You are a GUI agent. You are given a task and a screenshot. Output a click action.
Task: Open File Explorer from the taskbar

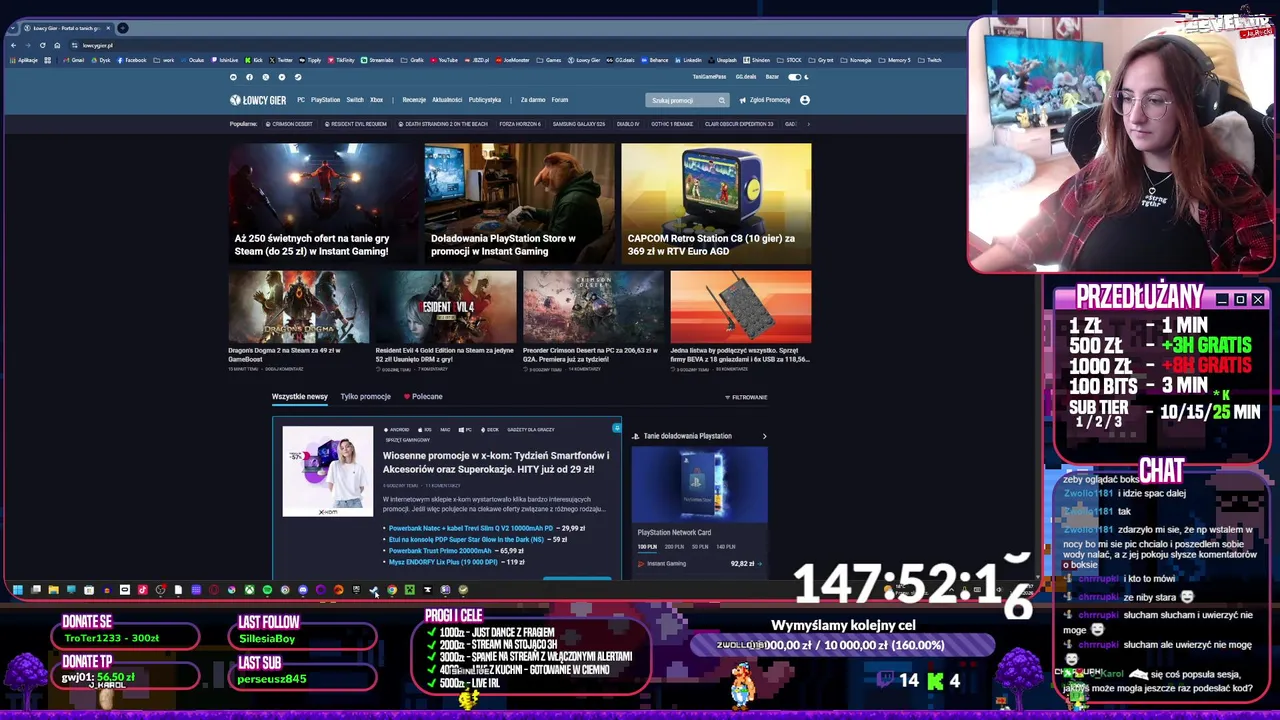[x=53, y=590]
